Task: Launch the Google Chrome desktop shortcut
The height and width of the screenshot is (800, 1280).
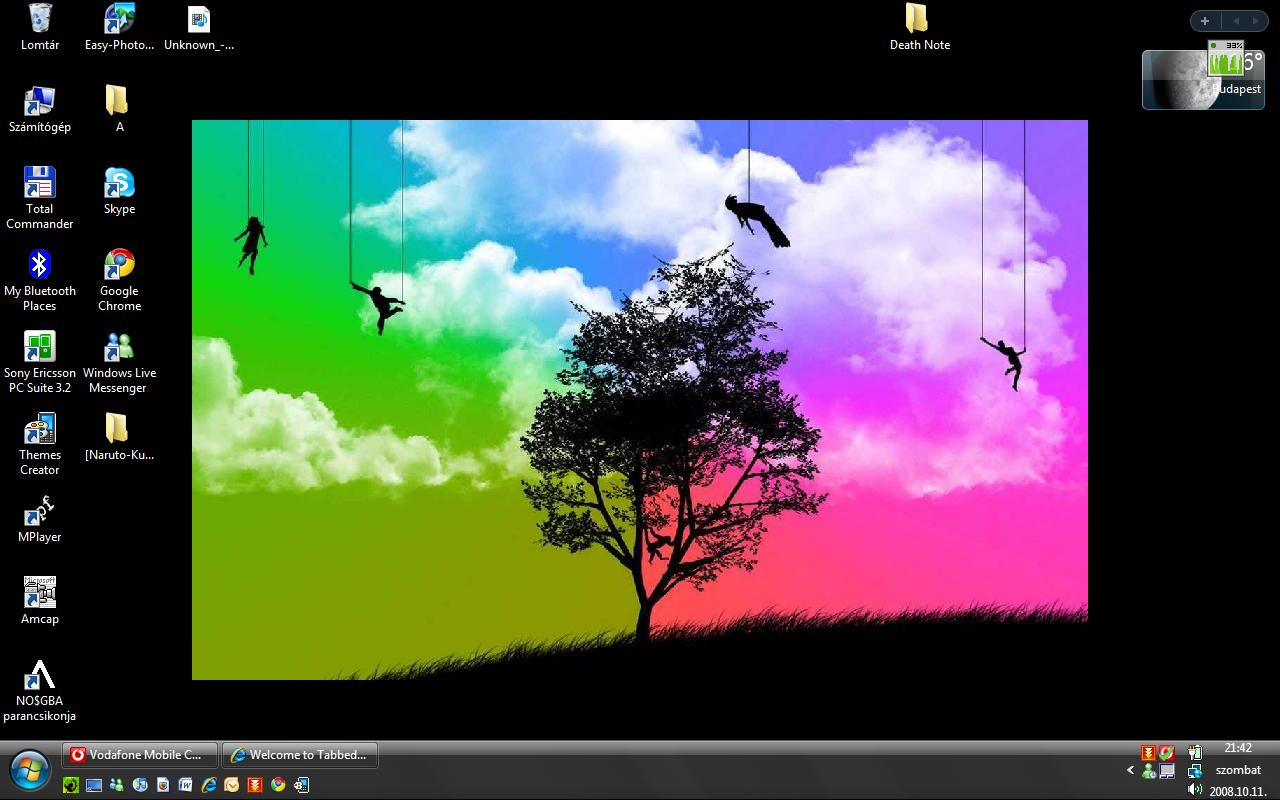Action: [119, 280]
